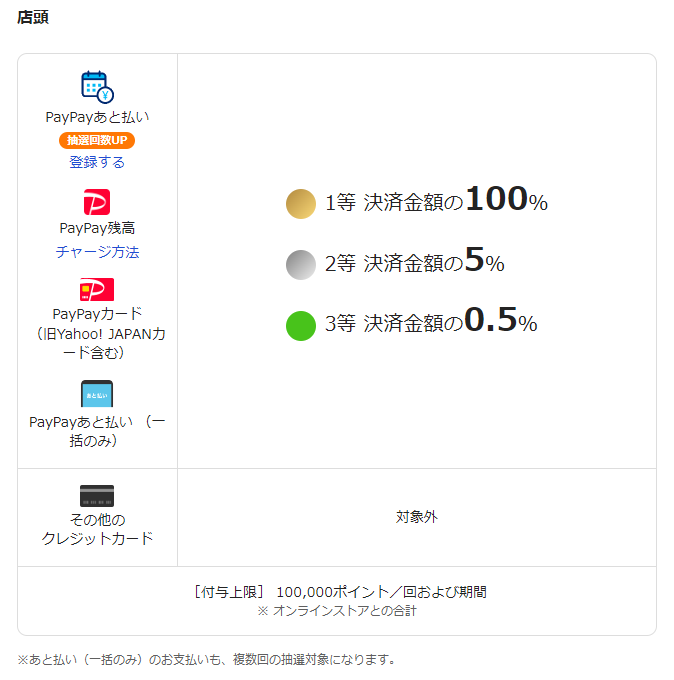The image size is (674, 680).
Task: Click the PayPay残高 label
Action: coord(97,228)
